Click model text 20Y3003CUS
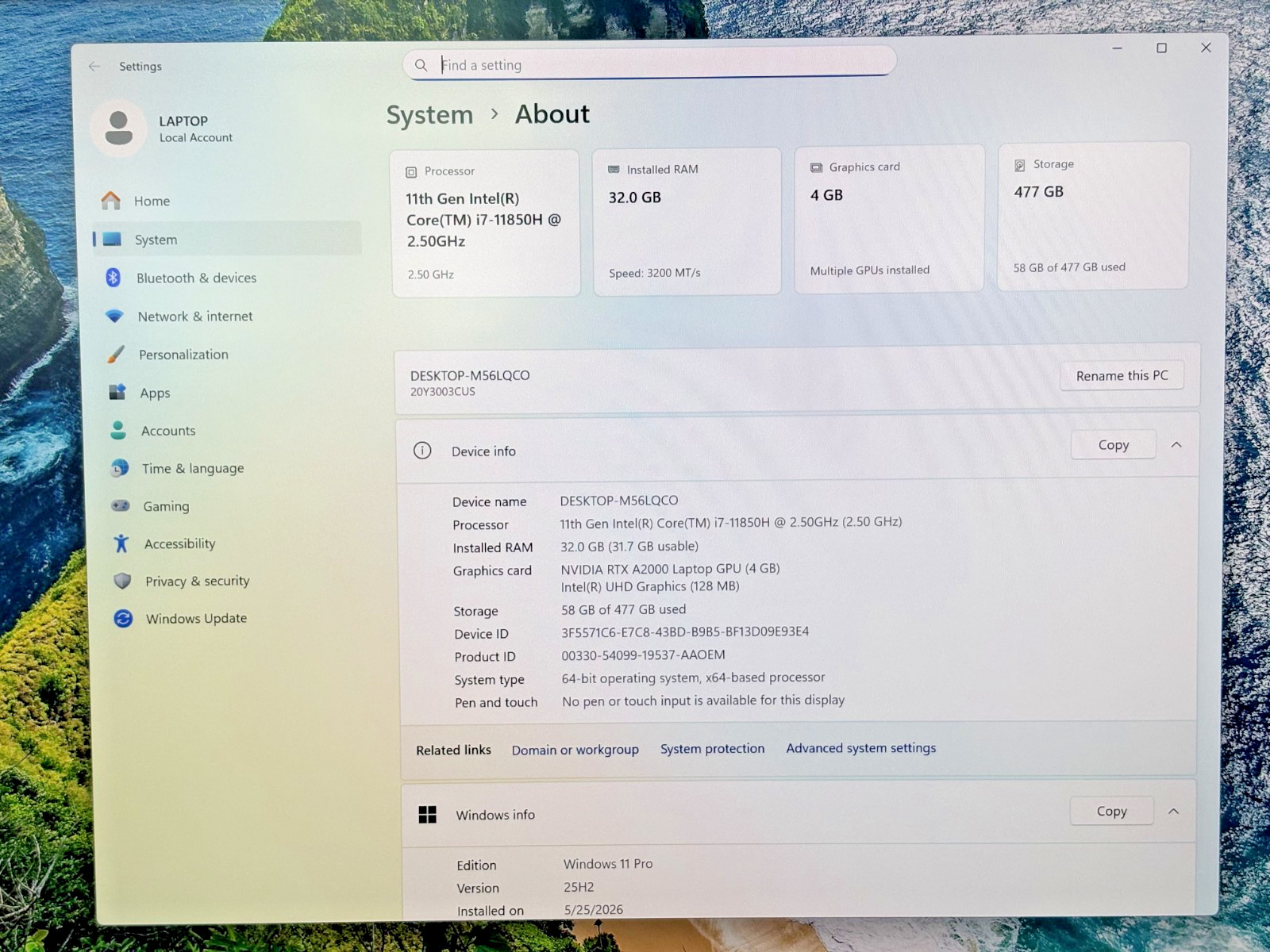The width and height of the screenshot is (1270, 952). pos(443,391)
